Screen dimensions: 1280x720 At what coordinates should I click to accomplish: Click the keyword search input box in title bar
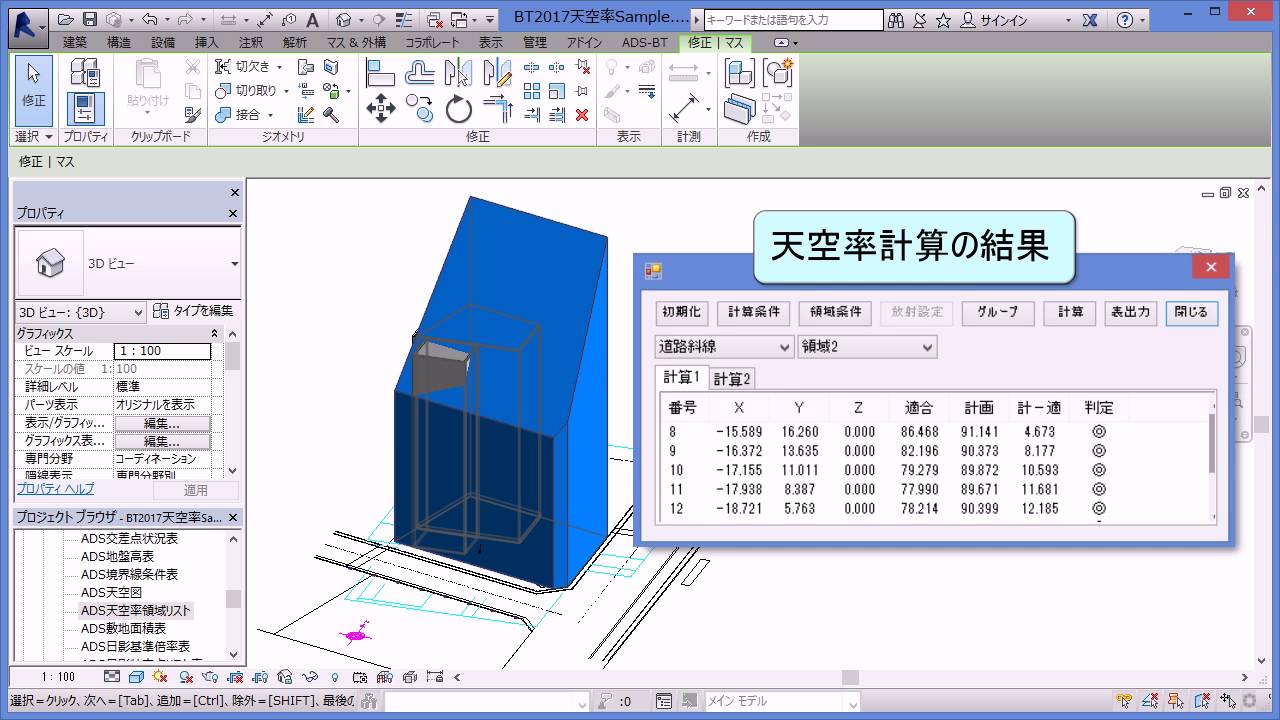794,20
